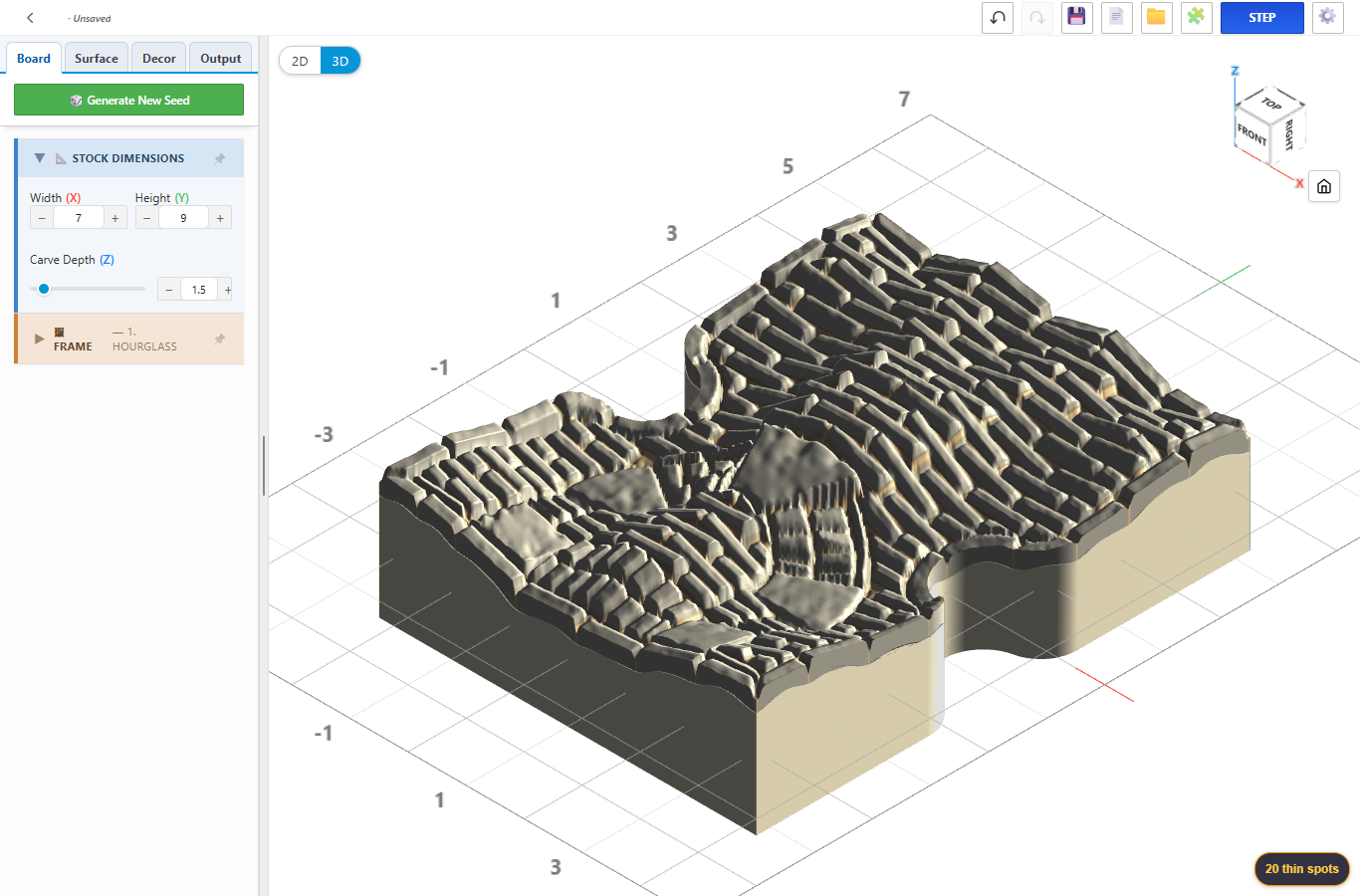Switch the viewport to 2D mode
The height and width of the screenshot is (896, 1360).
300,61
